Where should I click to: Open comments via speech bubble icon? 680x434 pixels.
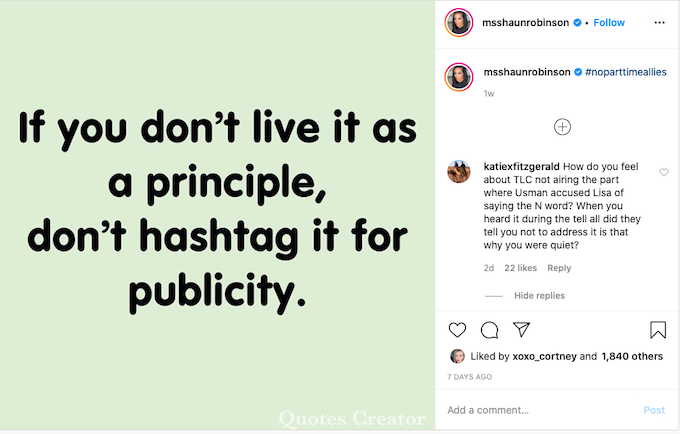pos(489,330)
